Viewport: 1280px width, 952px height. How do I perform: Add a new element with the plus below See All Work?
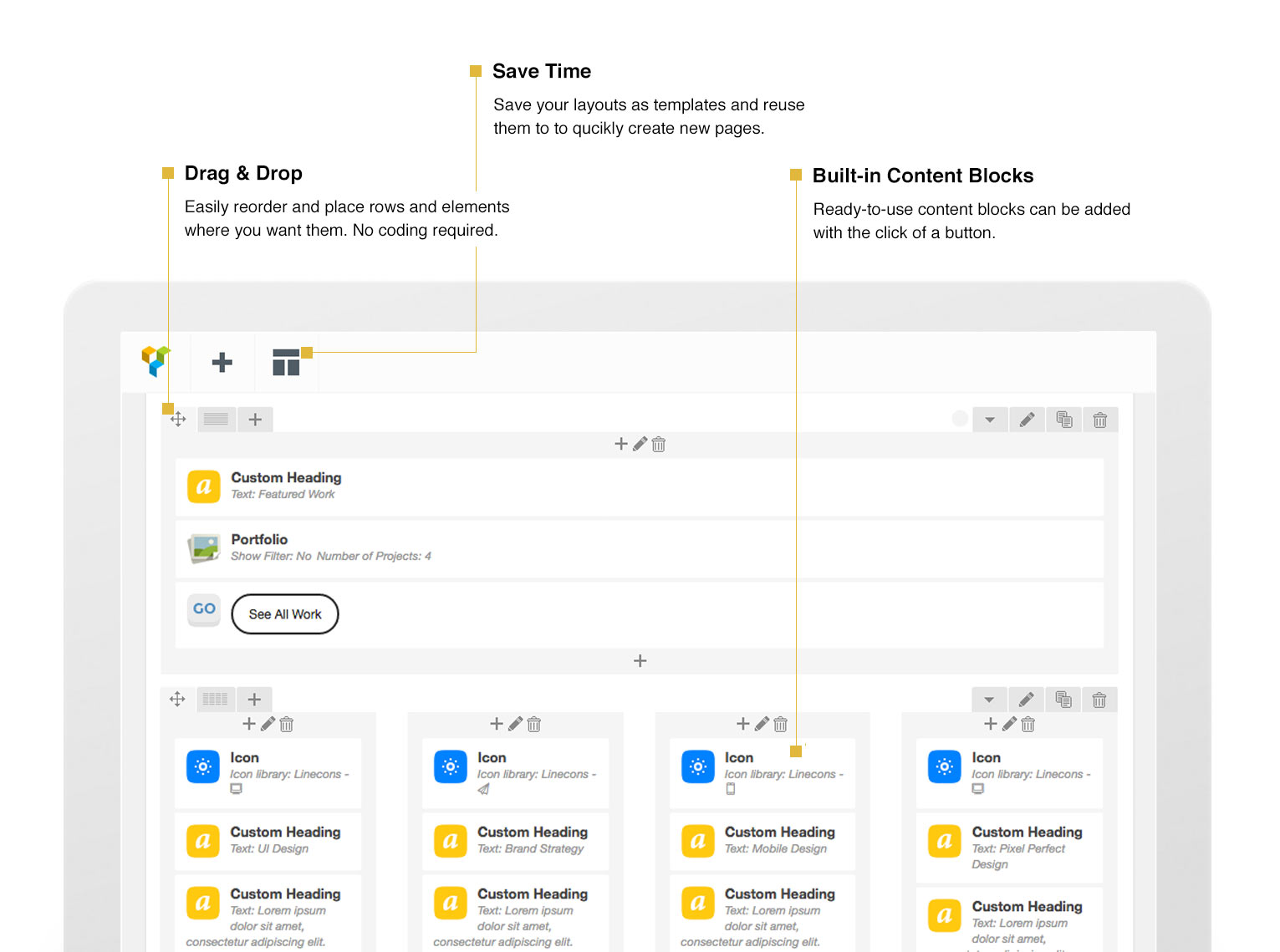pos(640,660)
